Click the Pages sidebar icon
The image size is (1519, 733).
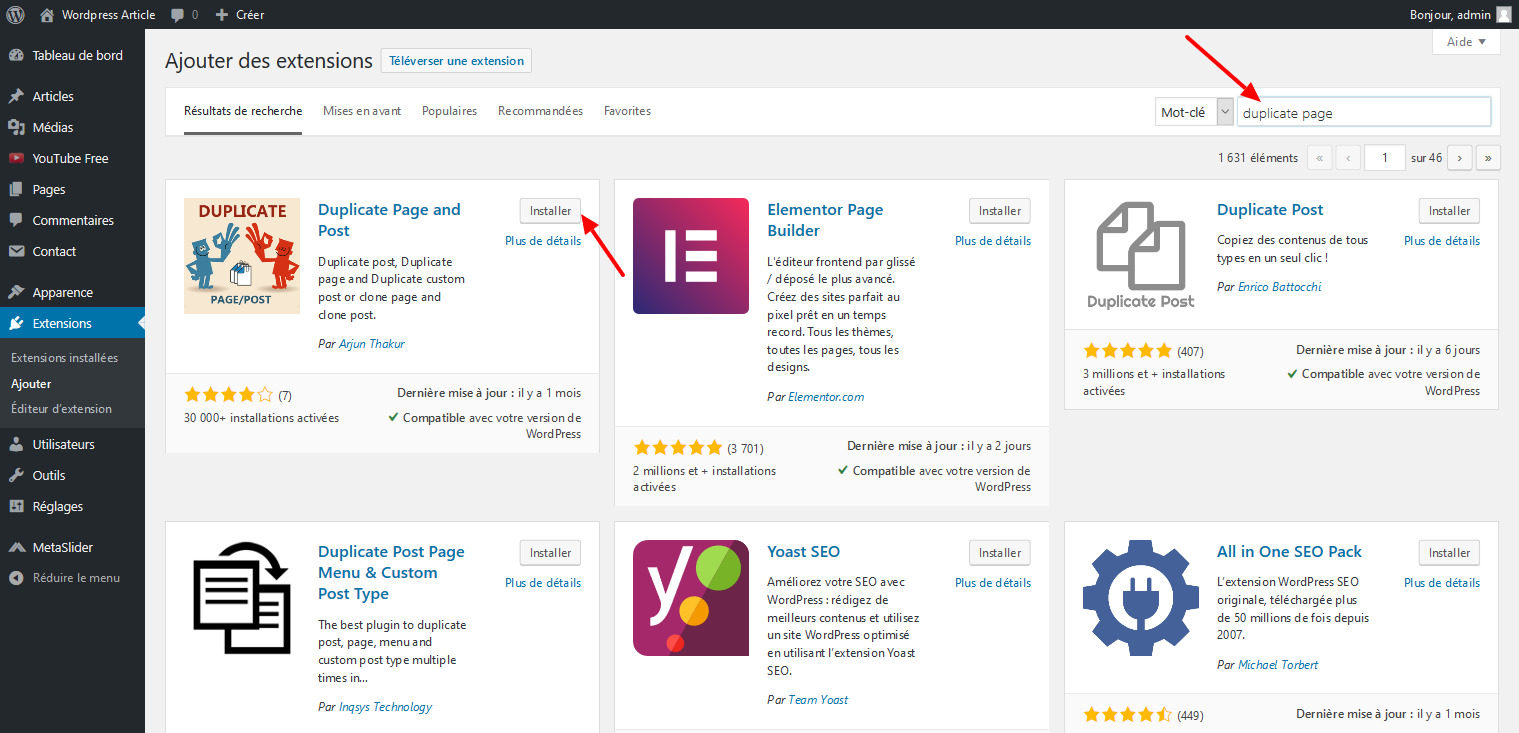pyautogui.click(x=16, y=189)
